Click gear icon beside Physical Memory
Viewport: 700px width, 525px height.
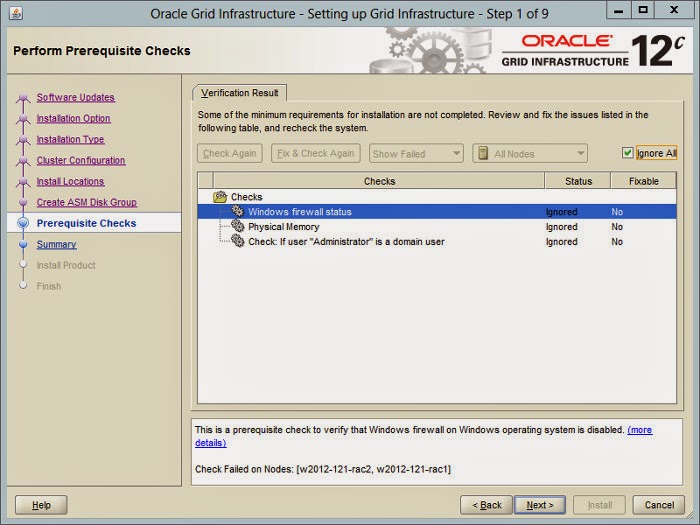click(238, 226)
